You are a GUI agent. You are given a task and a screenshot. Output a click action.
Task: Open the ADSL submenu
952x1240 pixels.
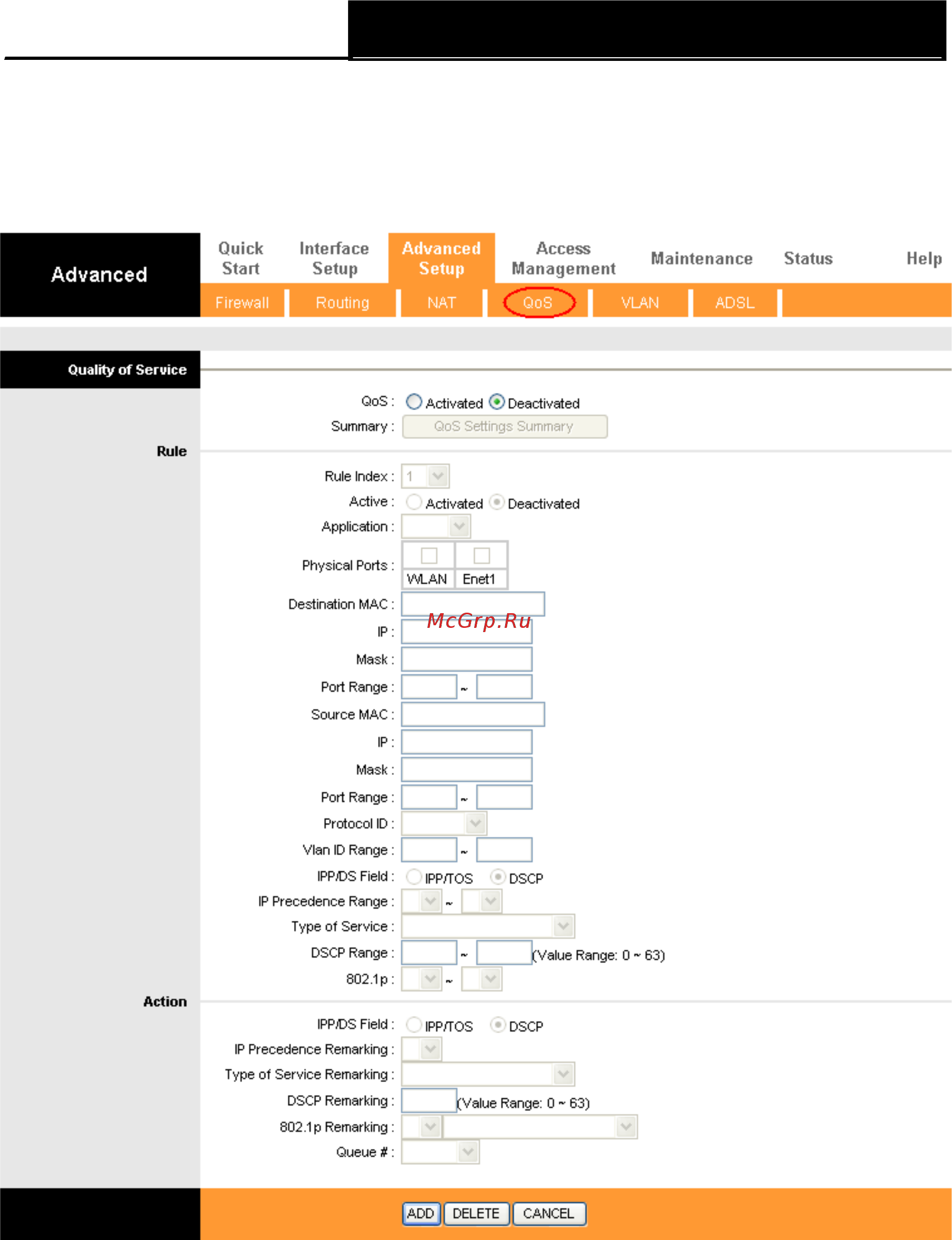point(735,302)
